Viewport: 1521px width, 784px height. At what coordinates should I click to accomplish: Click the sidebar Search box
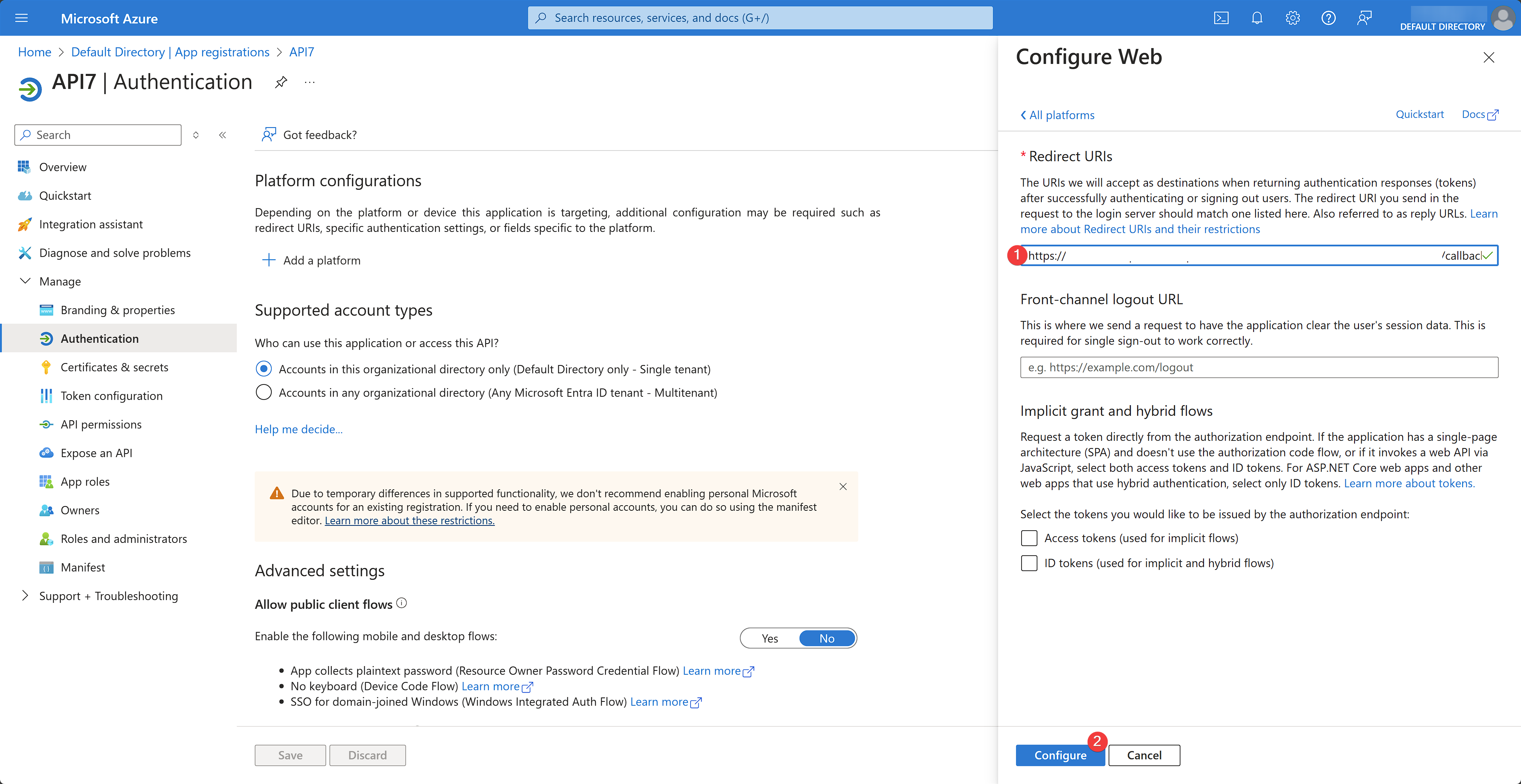pyautogui.click(x=98, y=135)
